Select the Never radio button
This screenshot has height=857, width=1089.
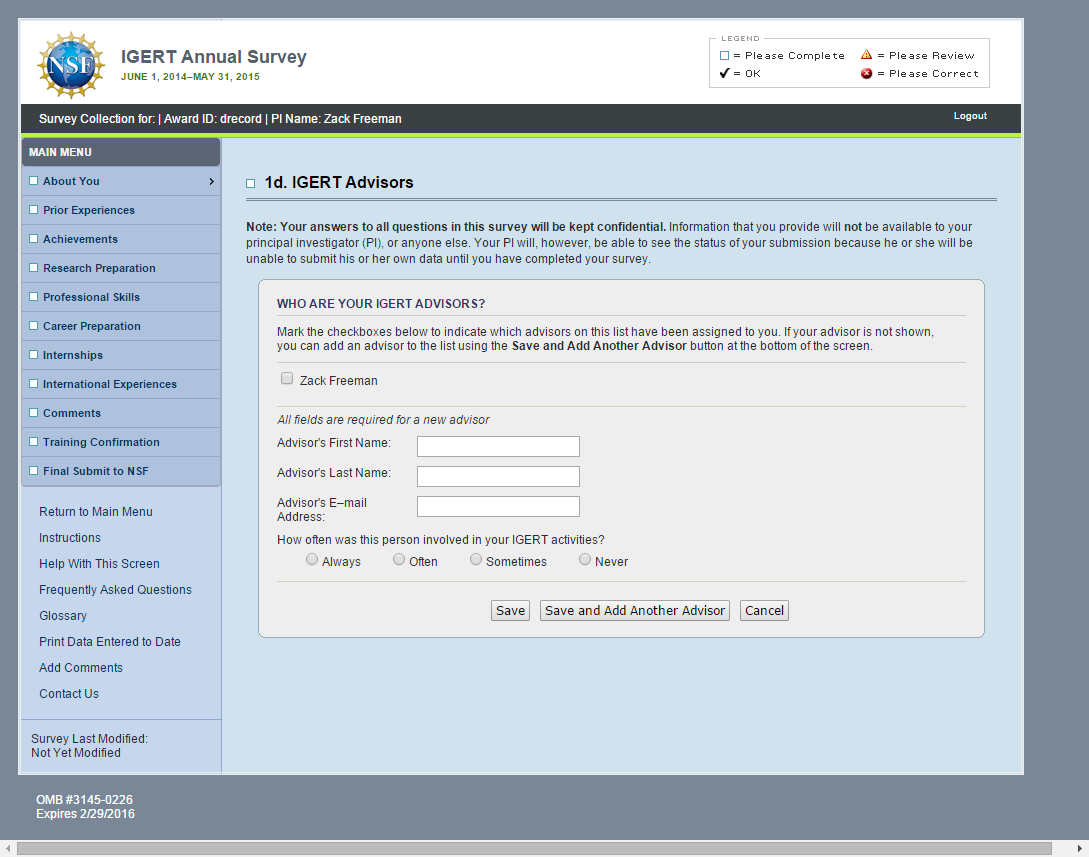coord(585,560)
